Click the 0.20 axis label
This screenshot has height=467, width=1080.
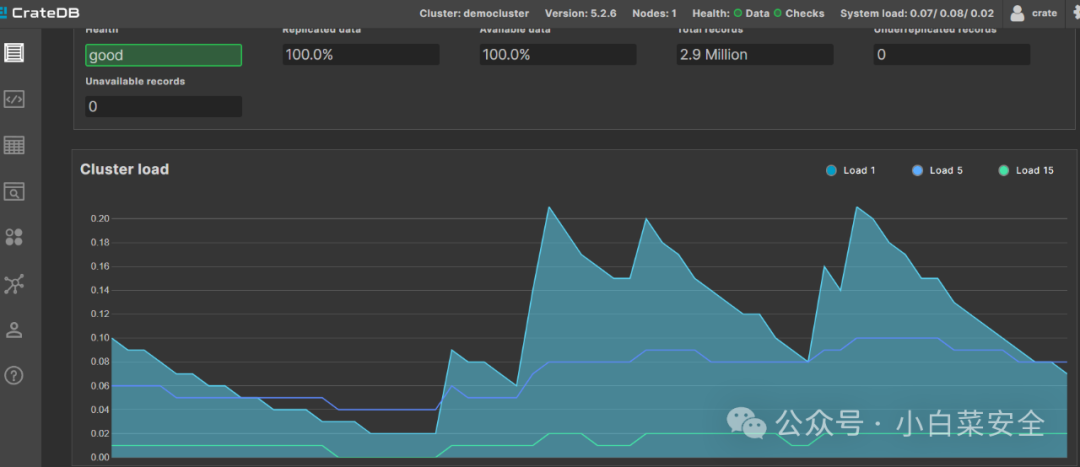click(x=100, y=218)
